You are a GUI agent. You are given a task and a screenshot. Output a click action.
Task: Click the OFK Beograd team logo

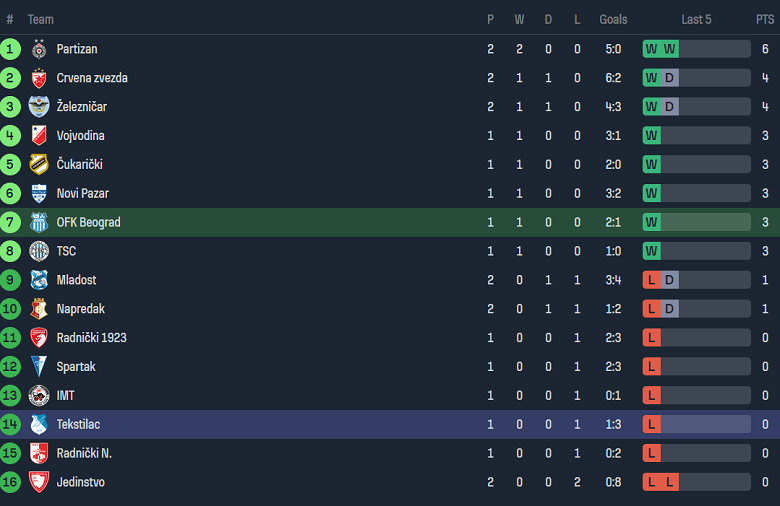click(39, 222)
